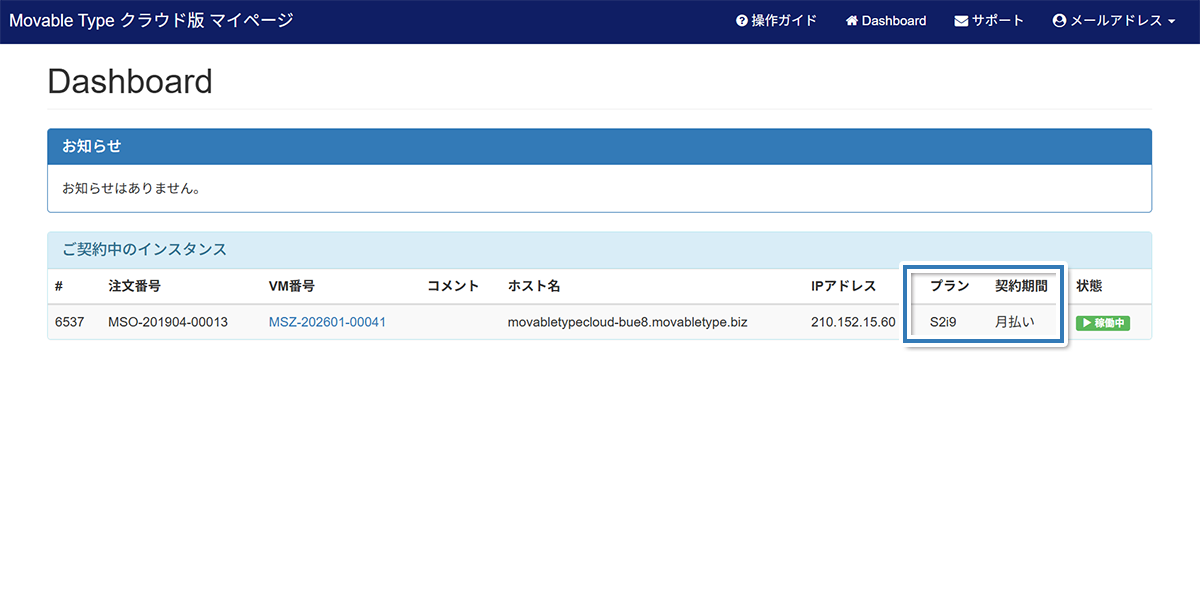The image size is (1200, 614).
Task: Open the VM link MSZ-202601-00041
Action: [327, 322]
